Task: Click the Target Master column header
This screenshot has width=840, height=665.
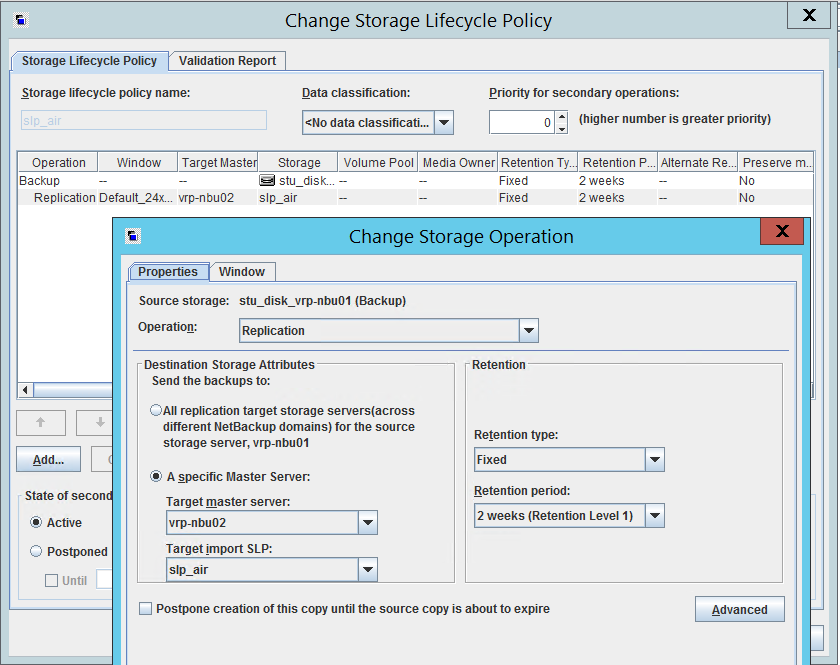Action: [218, 162]
